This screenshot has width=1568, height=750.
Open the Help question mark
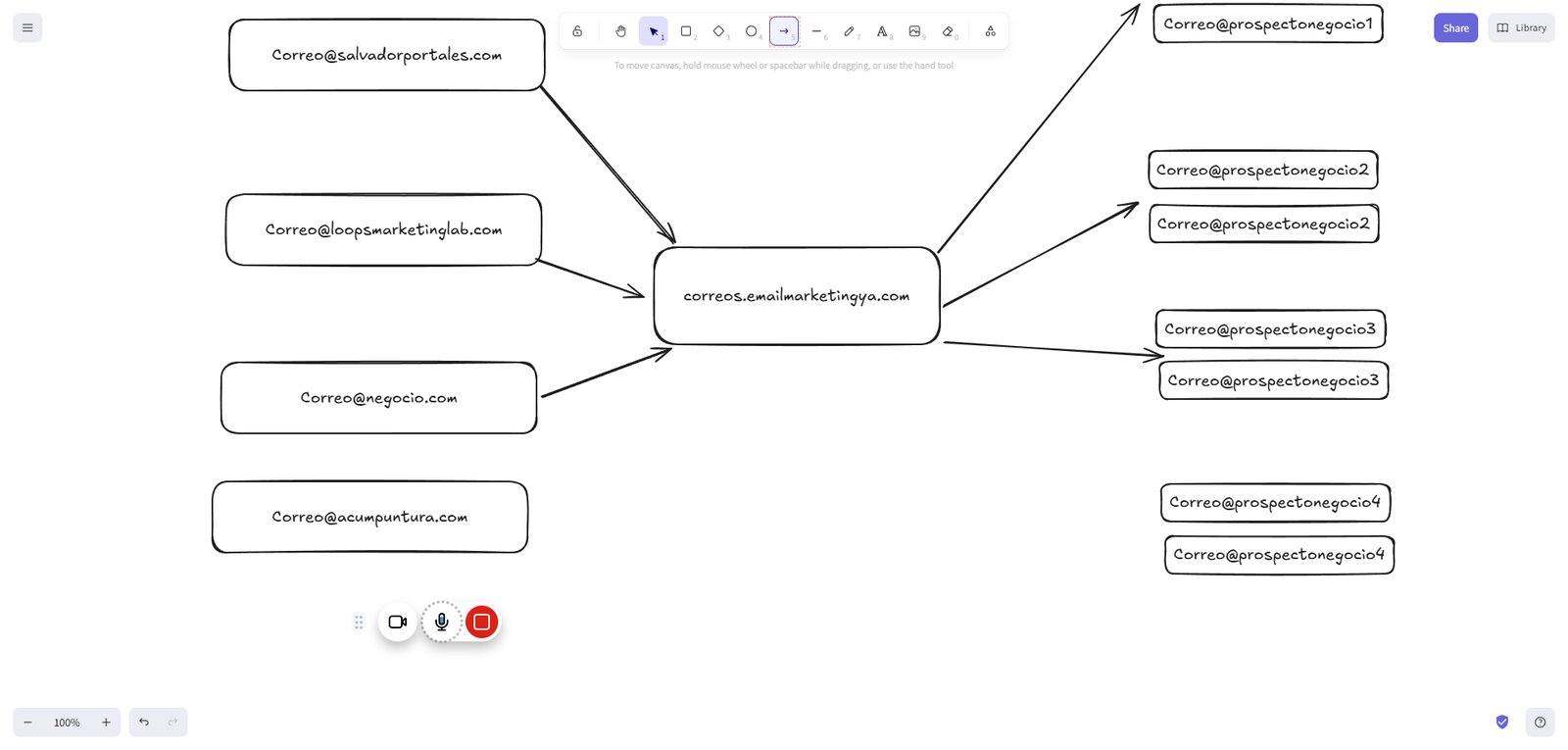tap(1540, 723)
